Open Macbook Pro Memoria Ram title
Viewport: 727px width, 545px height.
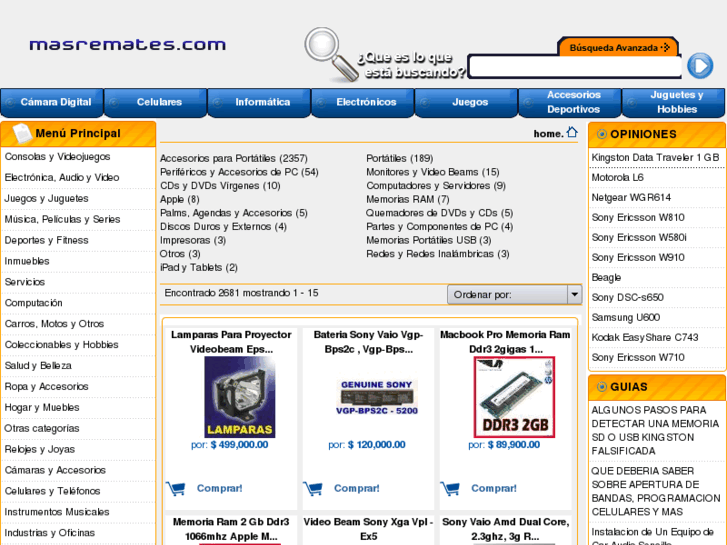[505, 342]
